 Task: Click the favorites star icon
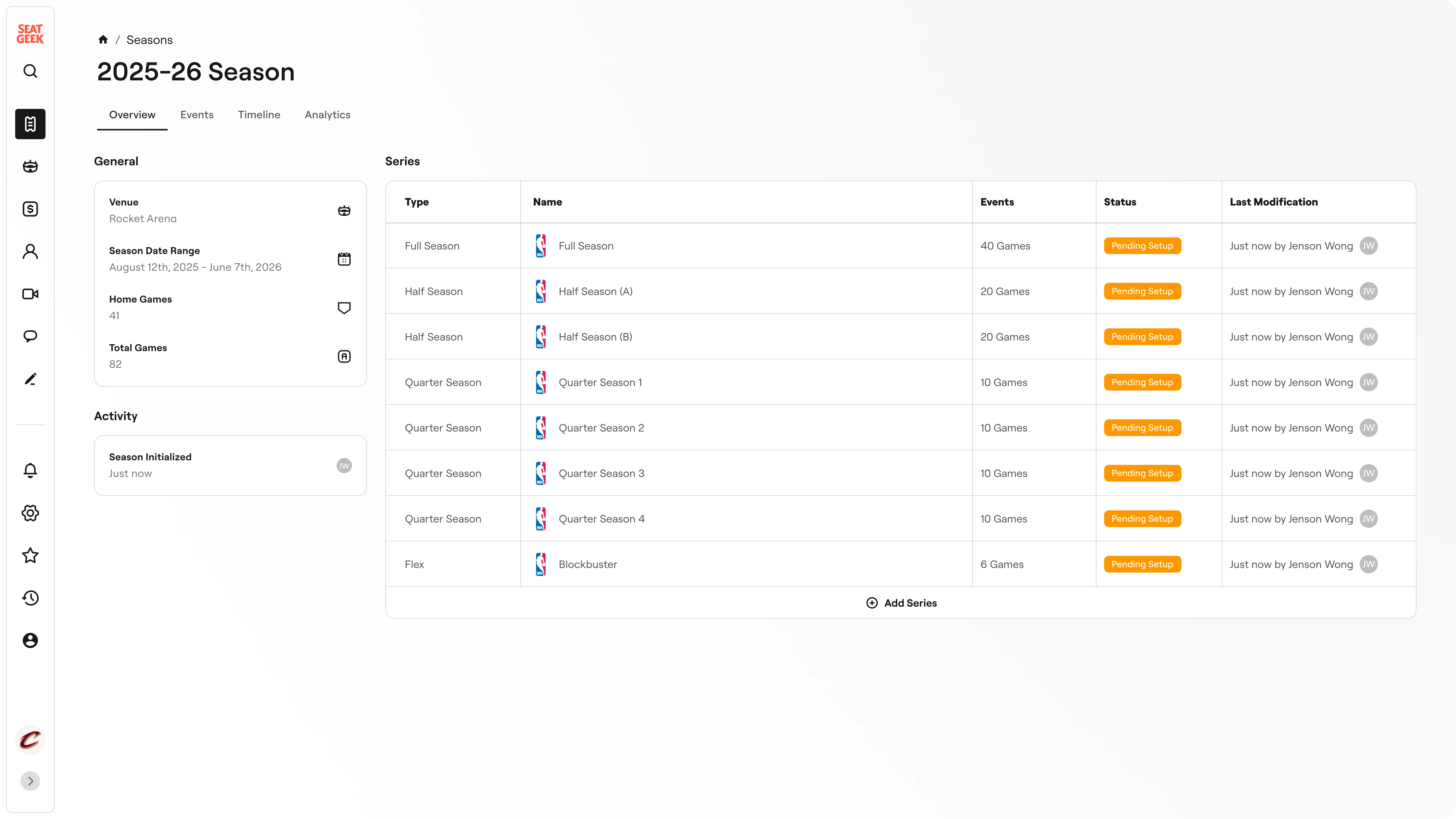click(30, 556)
